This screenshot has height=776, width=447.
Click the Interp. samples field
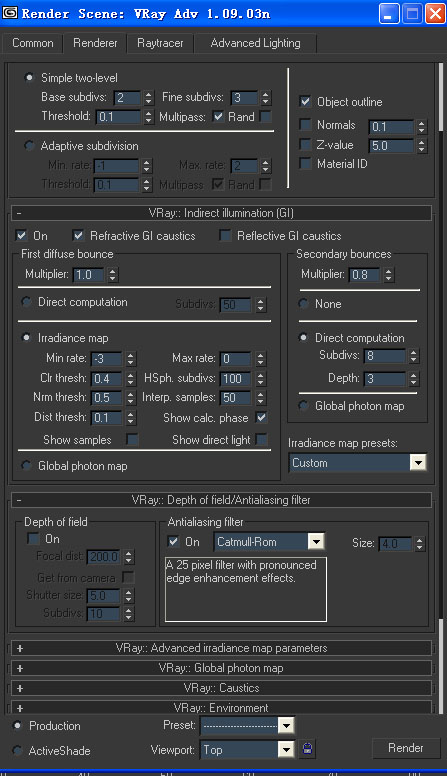236,398
